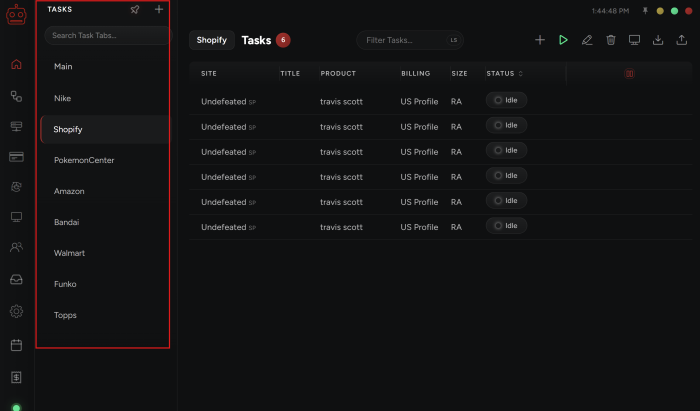
Task: Open the dollar receipt sidebar icon
Action: click(16, 378)
